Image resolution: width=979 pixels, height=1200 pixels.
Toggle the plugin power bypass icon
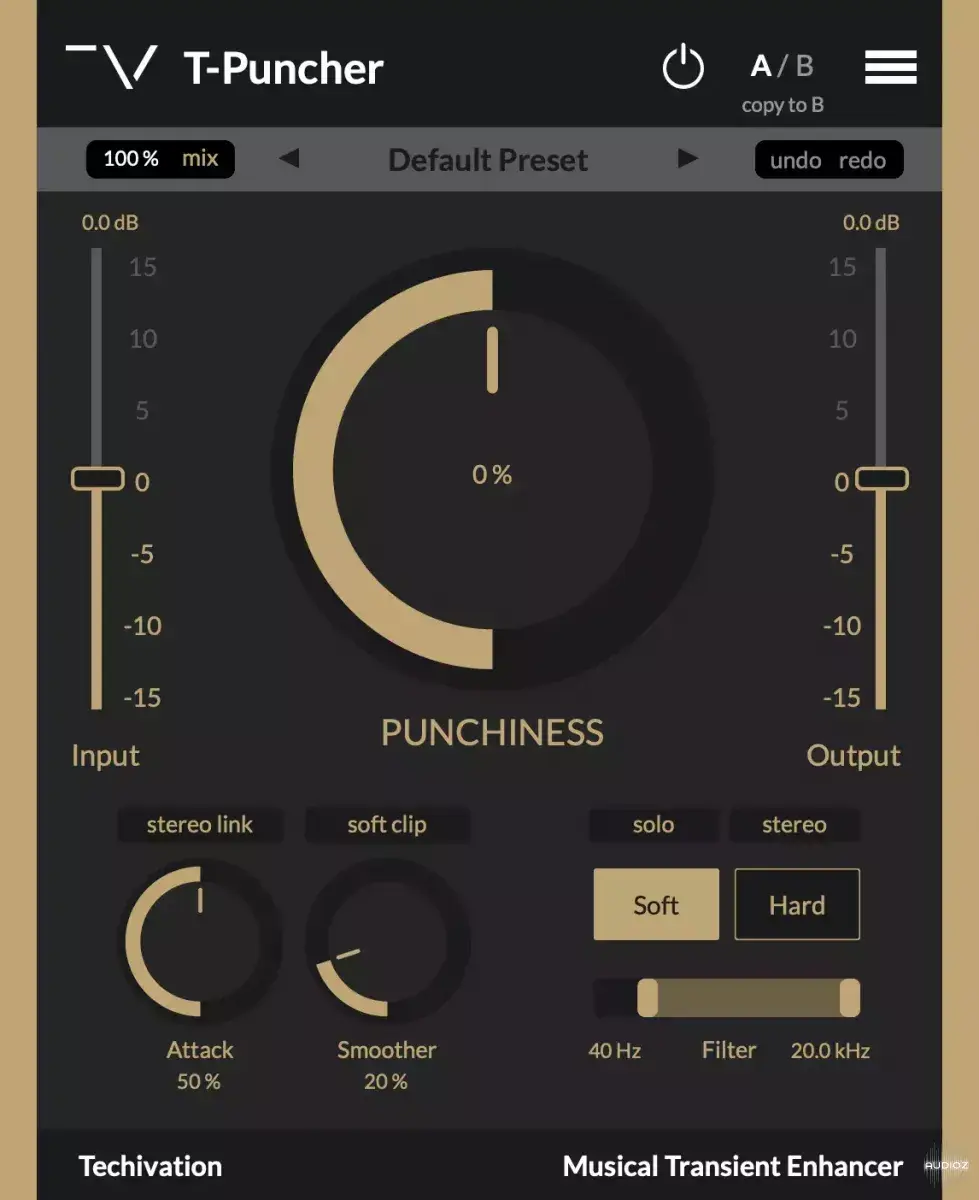pyautogui.click(x=683, y=68)
